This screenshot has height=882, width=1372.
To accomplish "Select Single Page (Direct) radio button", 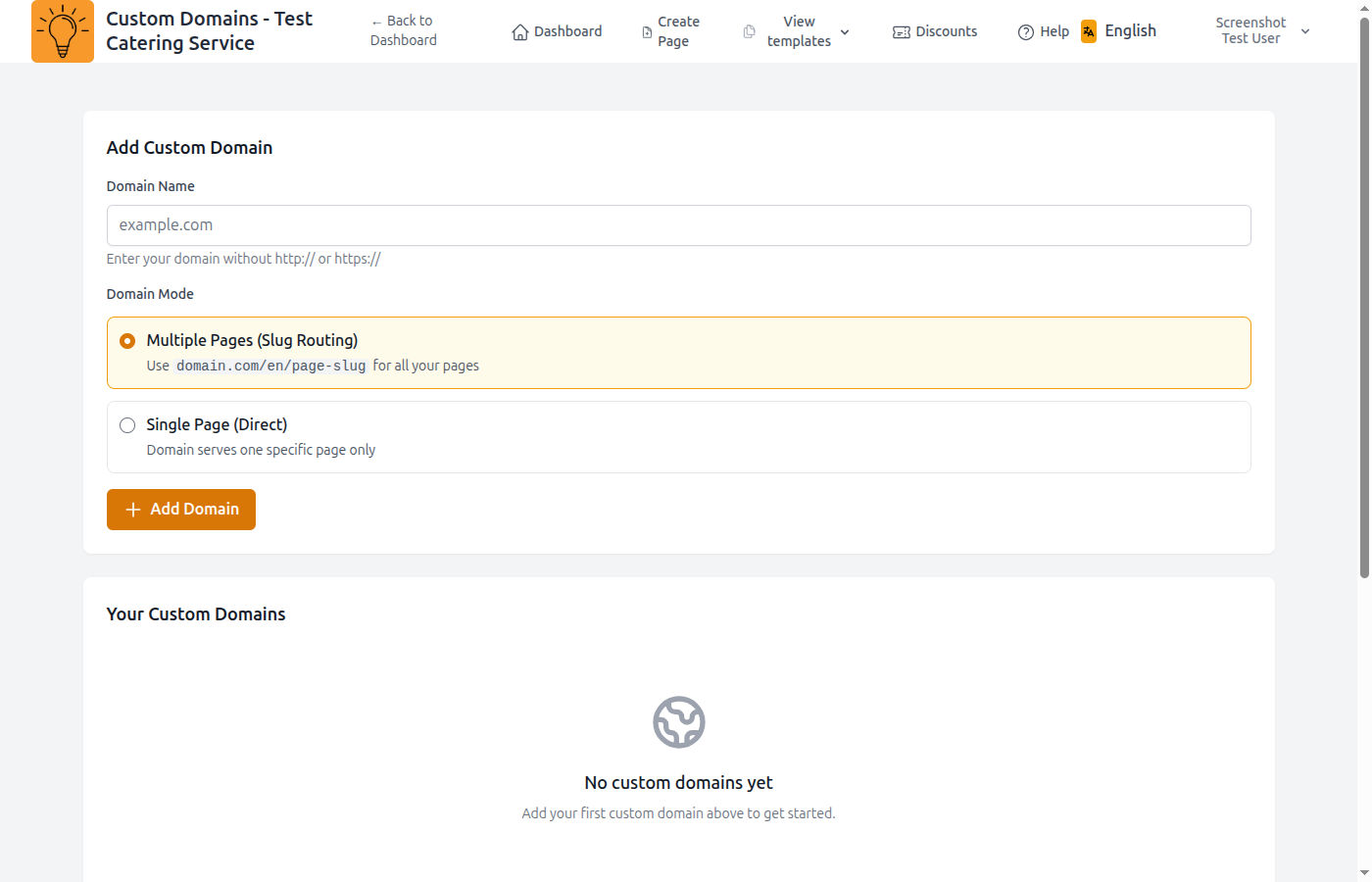I will click(127, 425).
